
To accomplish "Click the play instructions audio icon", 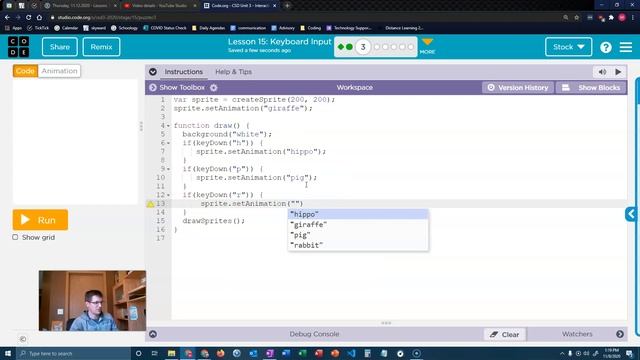I will [618, 72].
